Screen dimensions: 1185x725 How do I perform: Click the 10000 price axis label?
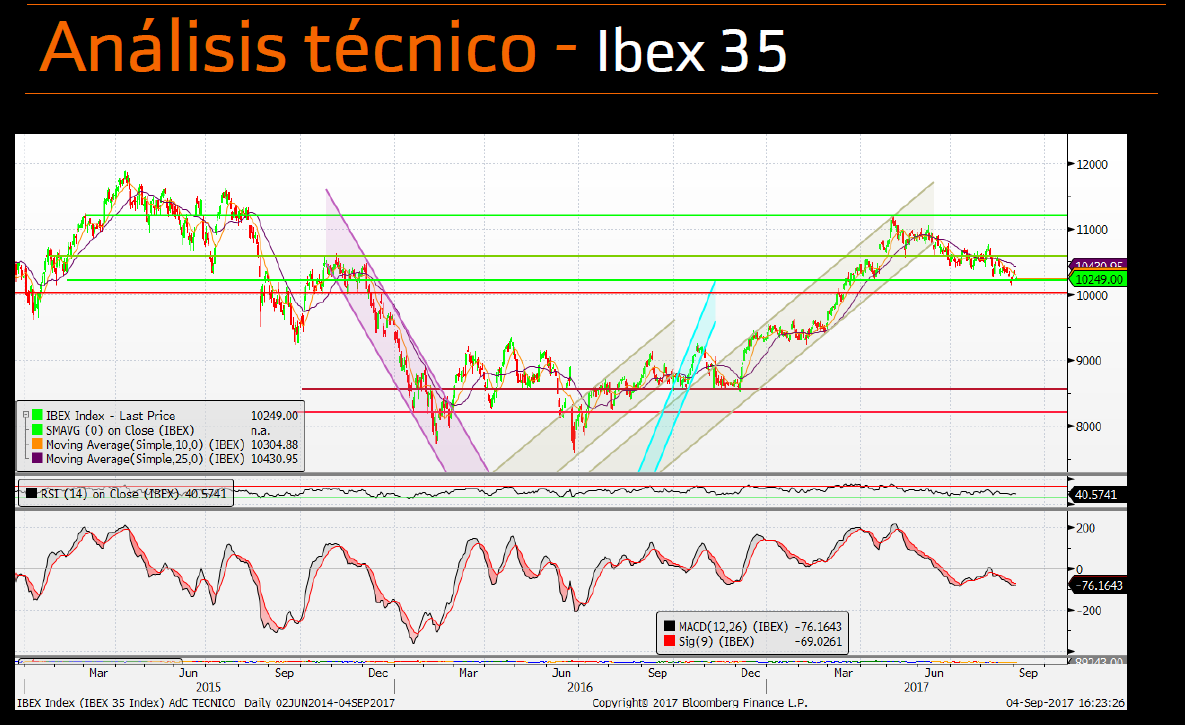[x=1092, y=296]
